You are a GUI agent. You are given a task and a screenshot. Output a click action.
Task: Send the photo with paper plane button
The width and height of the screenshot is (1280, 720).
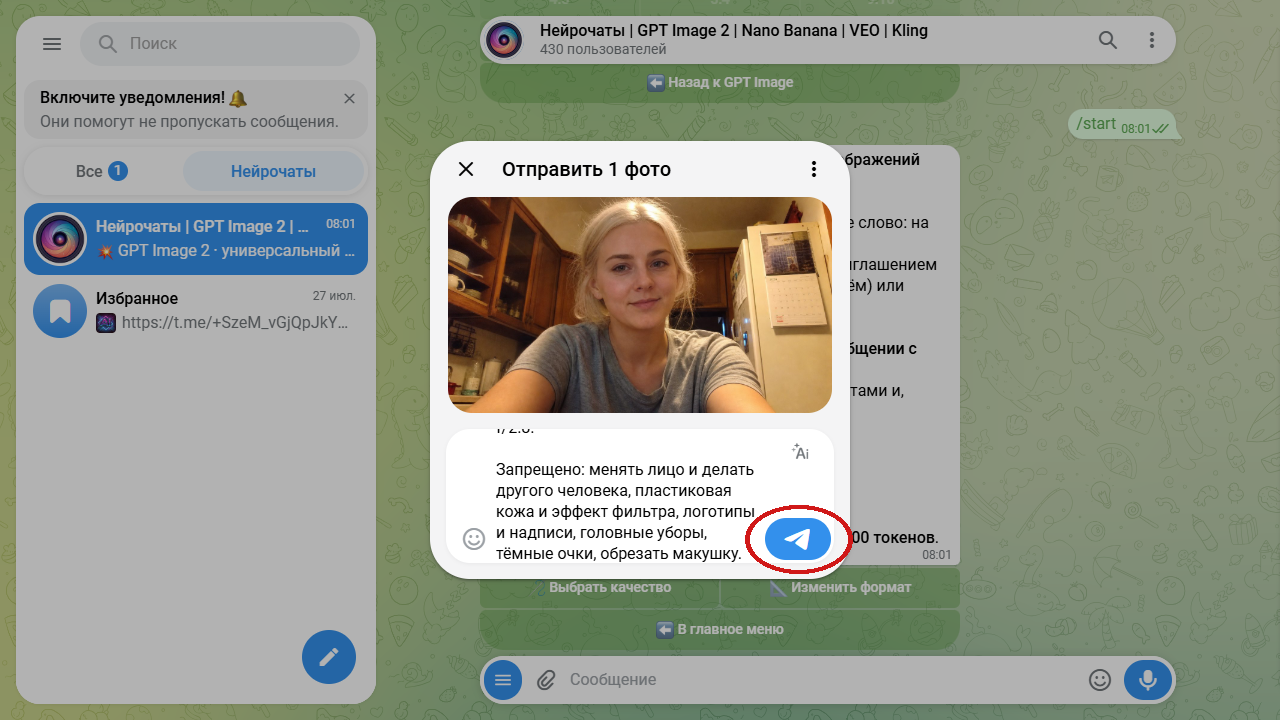point(798,540)
